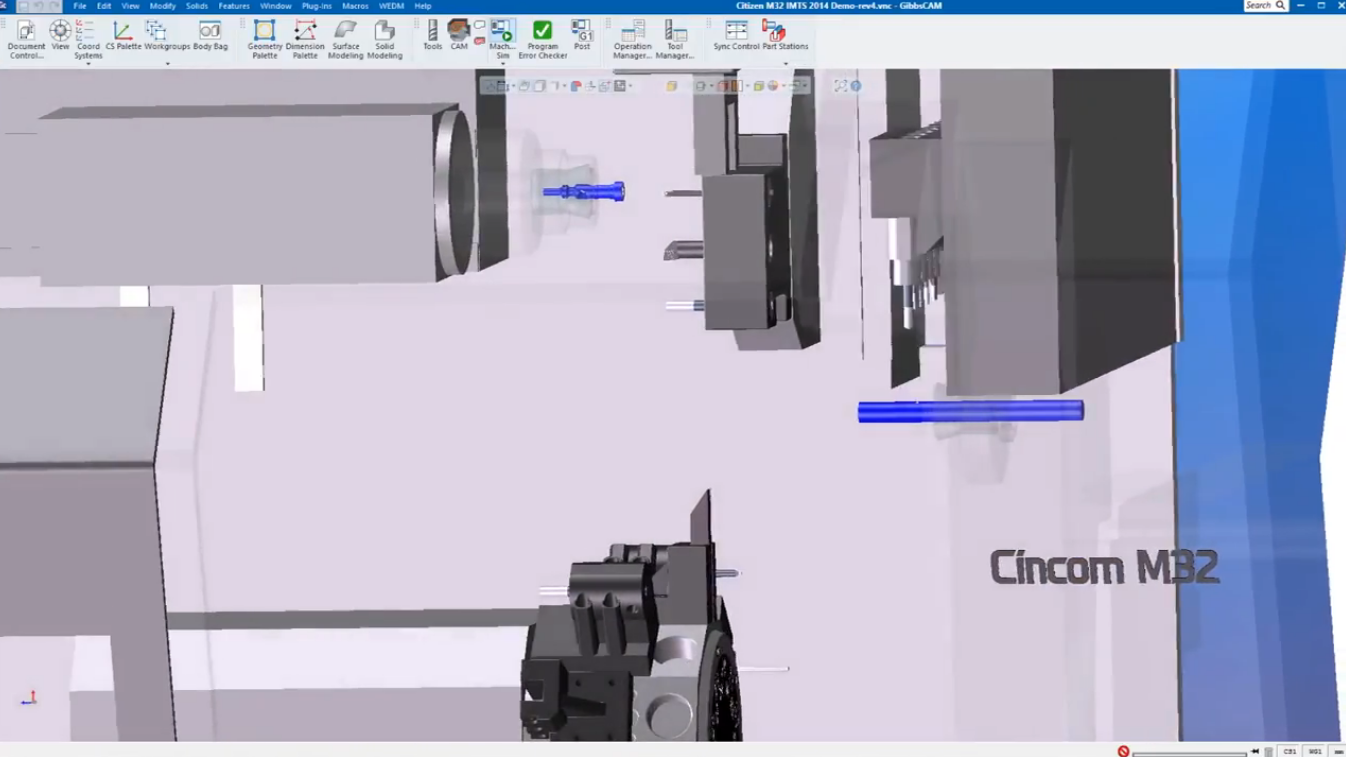The image size is (1346, 757).
Task: Open the View palette
Action: click(60, 35)
